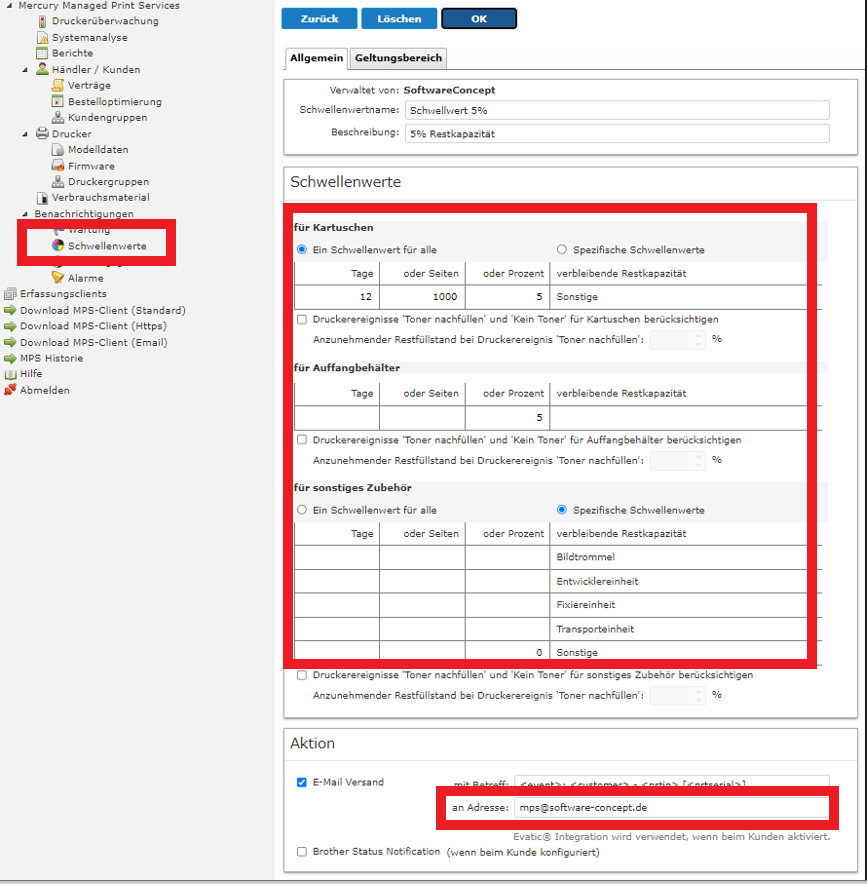Collapse the Benachrichtigungen tree section

pyautogui.click(x=26, y=214)
